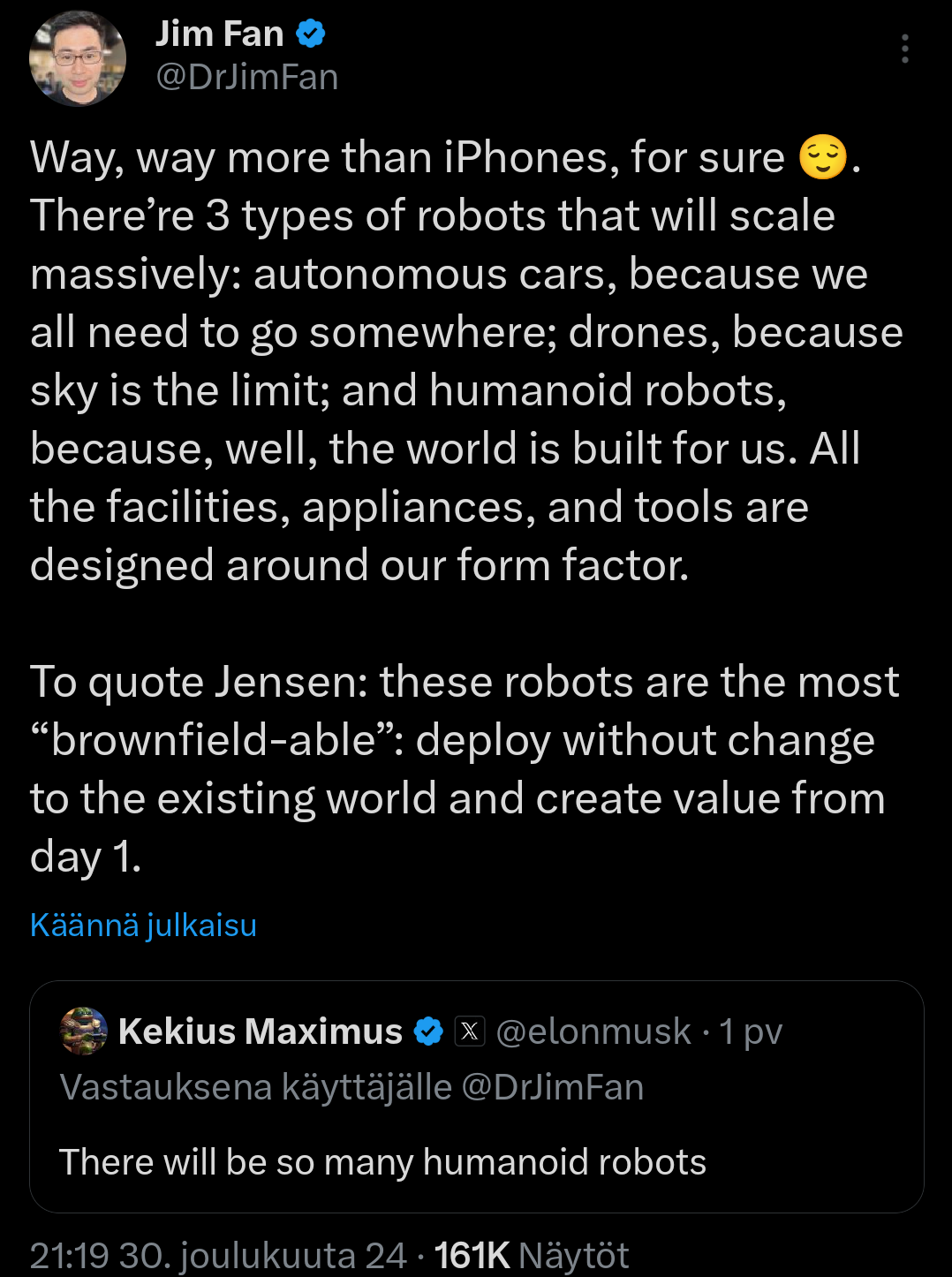This screenshot has height=1277, width=952.
Task: Click the Vastauksena käyttäjälle reply label
Action: 255,1087
